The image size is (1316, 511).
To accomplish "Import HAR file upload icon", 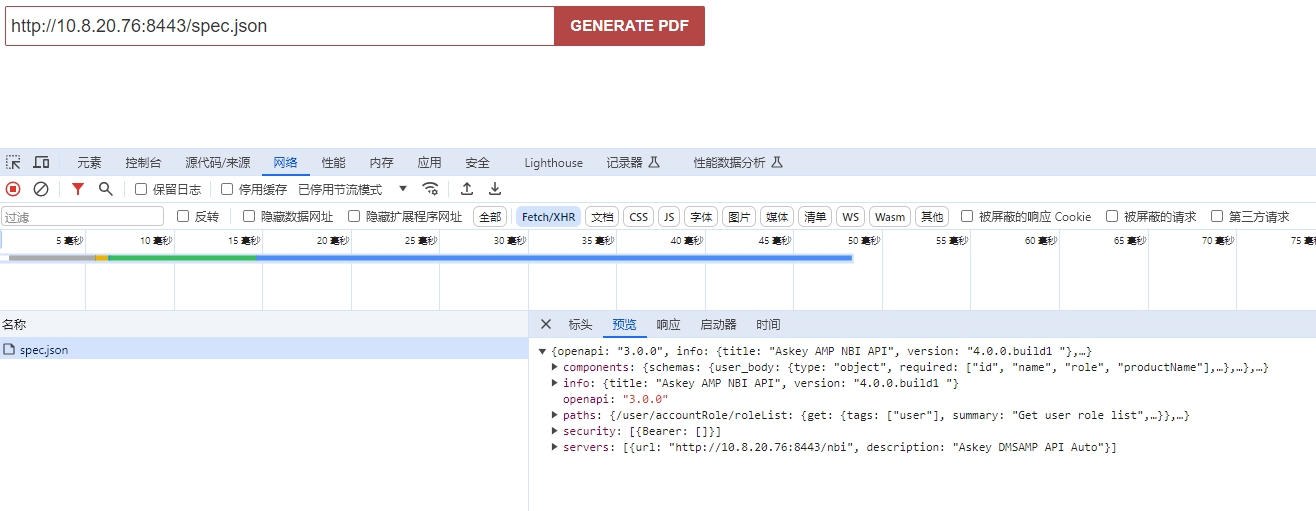I will (x=467, y=189).
